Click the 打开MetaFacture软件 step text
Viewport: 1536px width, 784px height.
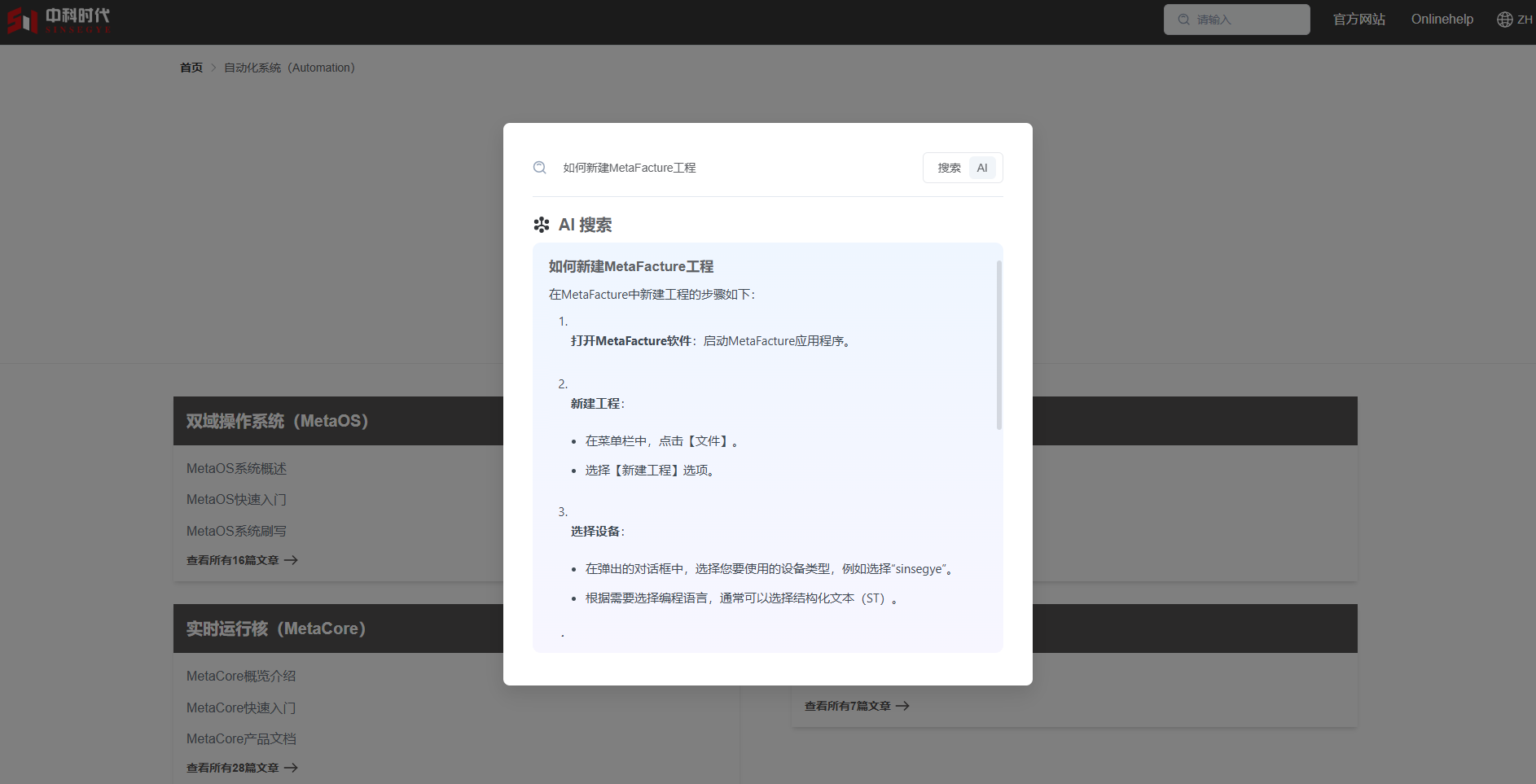pos(711,341)
